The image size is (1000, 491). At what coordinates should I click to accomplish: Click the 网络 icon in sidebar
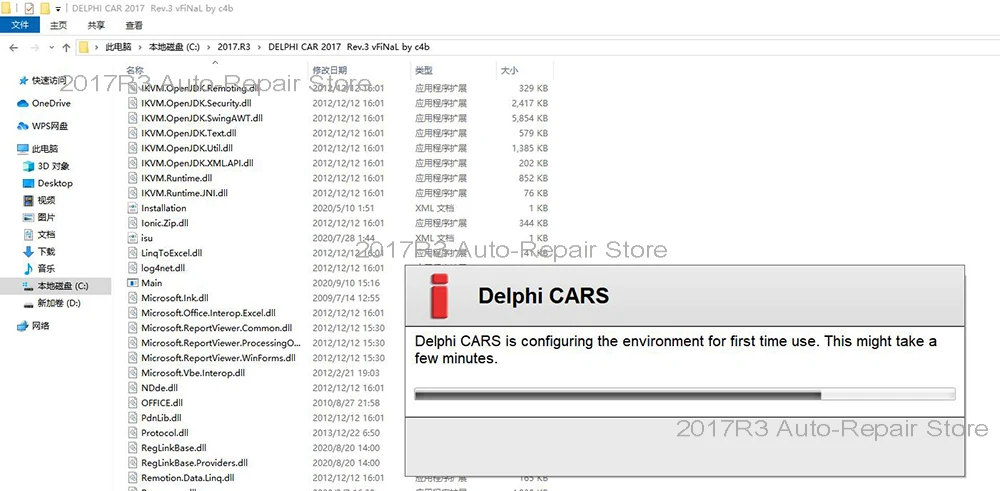23,326
